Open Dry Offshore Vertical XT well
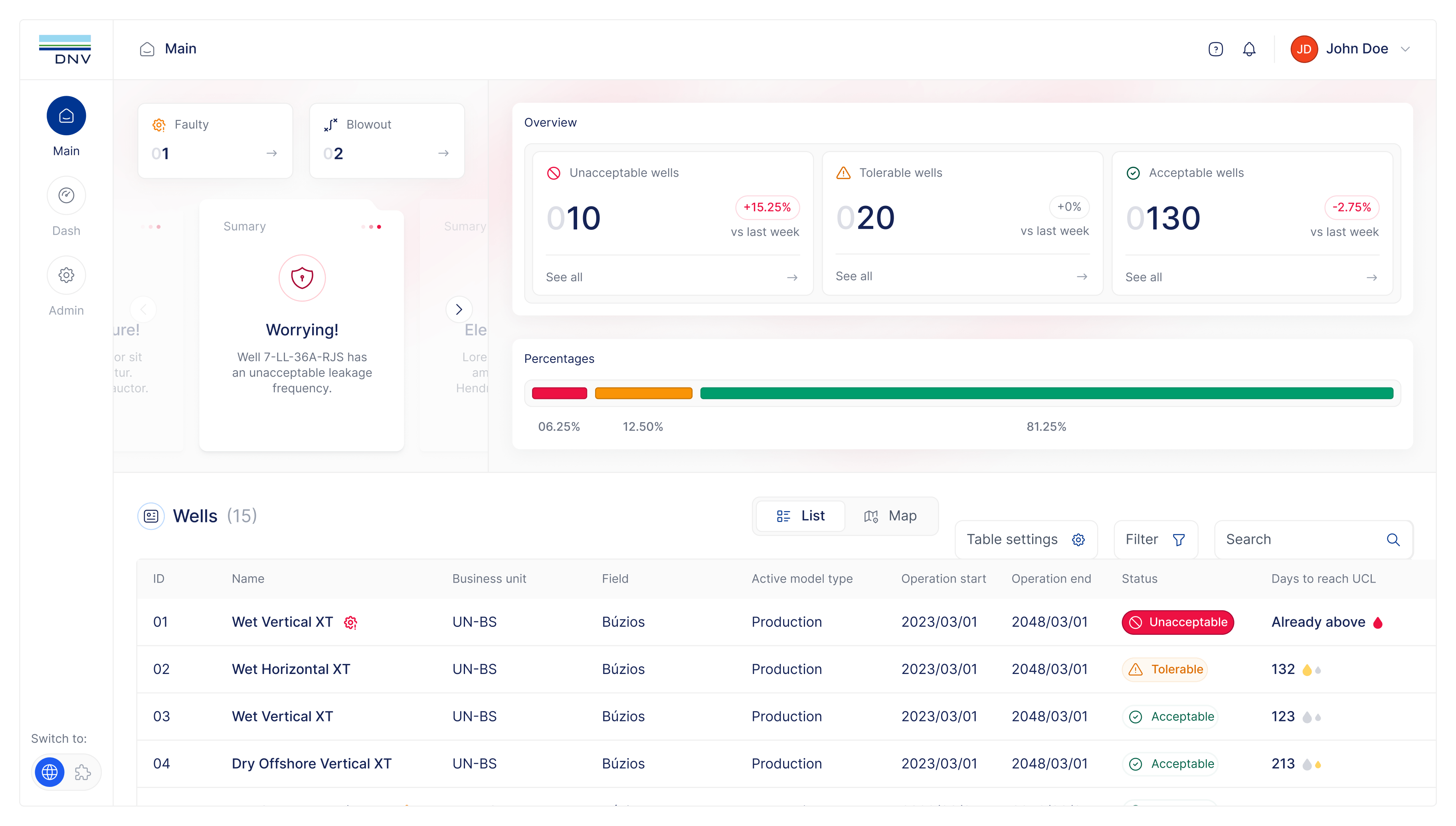Image resolution: width=1456 pixels, height=826 pixels. click(x=311, y=764)
